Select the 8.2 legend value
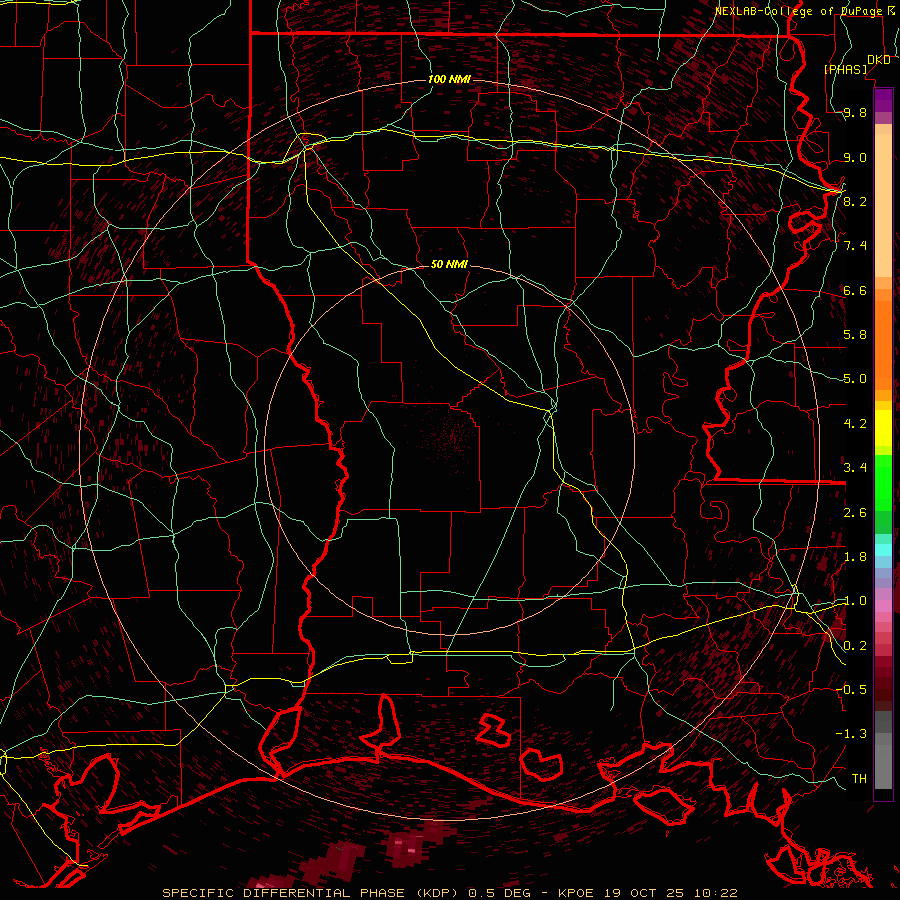The width and height of the screenshot is (900, 900). click(855, 201)
